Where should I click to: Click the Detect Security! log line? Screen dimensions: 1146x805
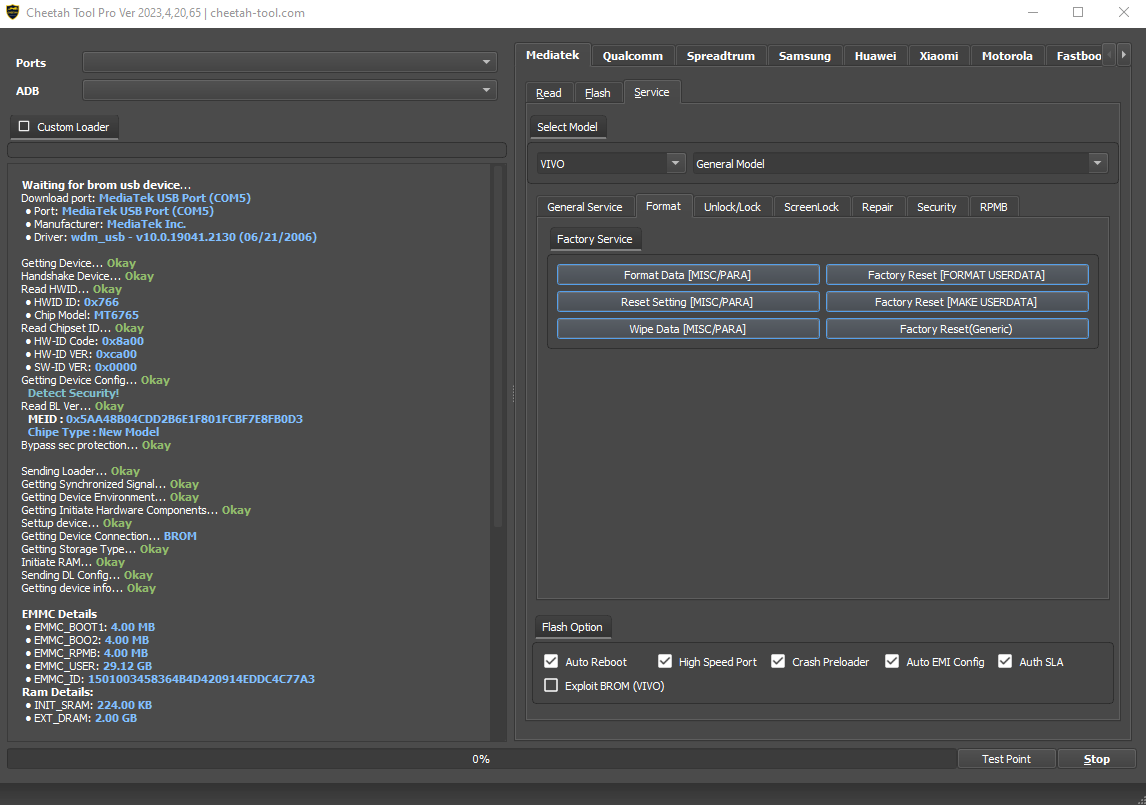(73, 393)
